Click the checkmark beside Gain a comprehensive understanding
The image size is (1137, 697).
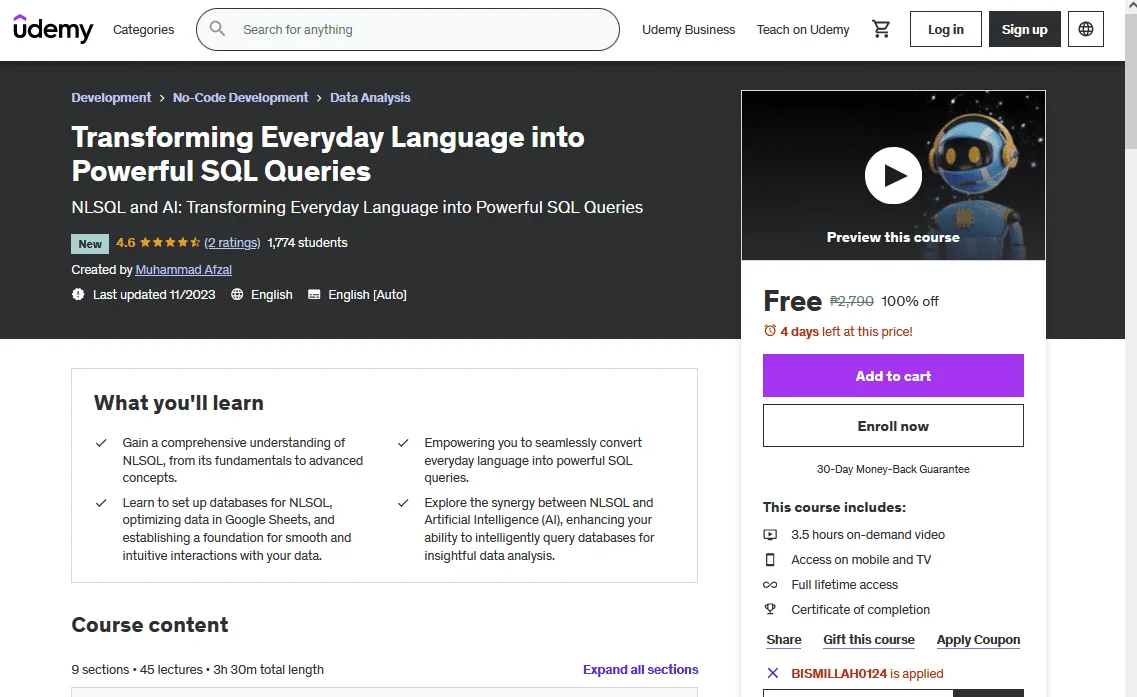[102, 443]
